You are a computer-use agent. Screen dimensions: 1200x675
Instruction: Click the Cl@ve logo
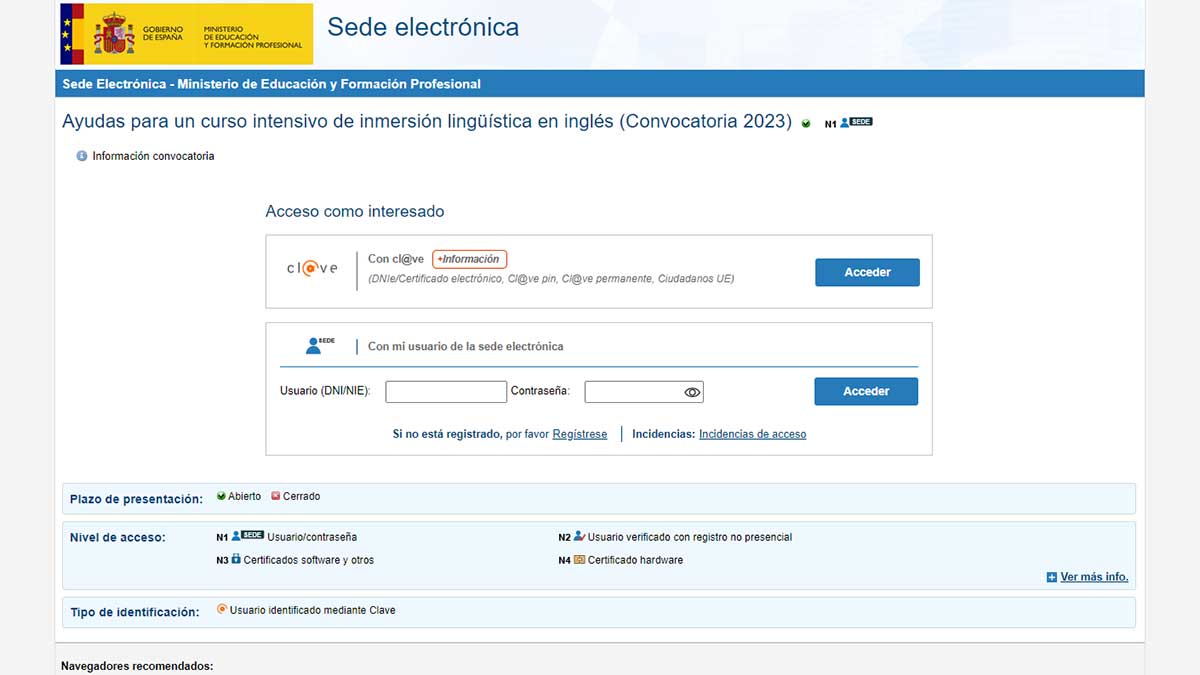312,269
